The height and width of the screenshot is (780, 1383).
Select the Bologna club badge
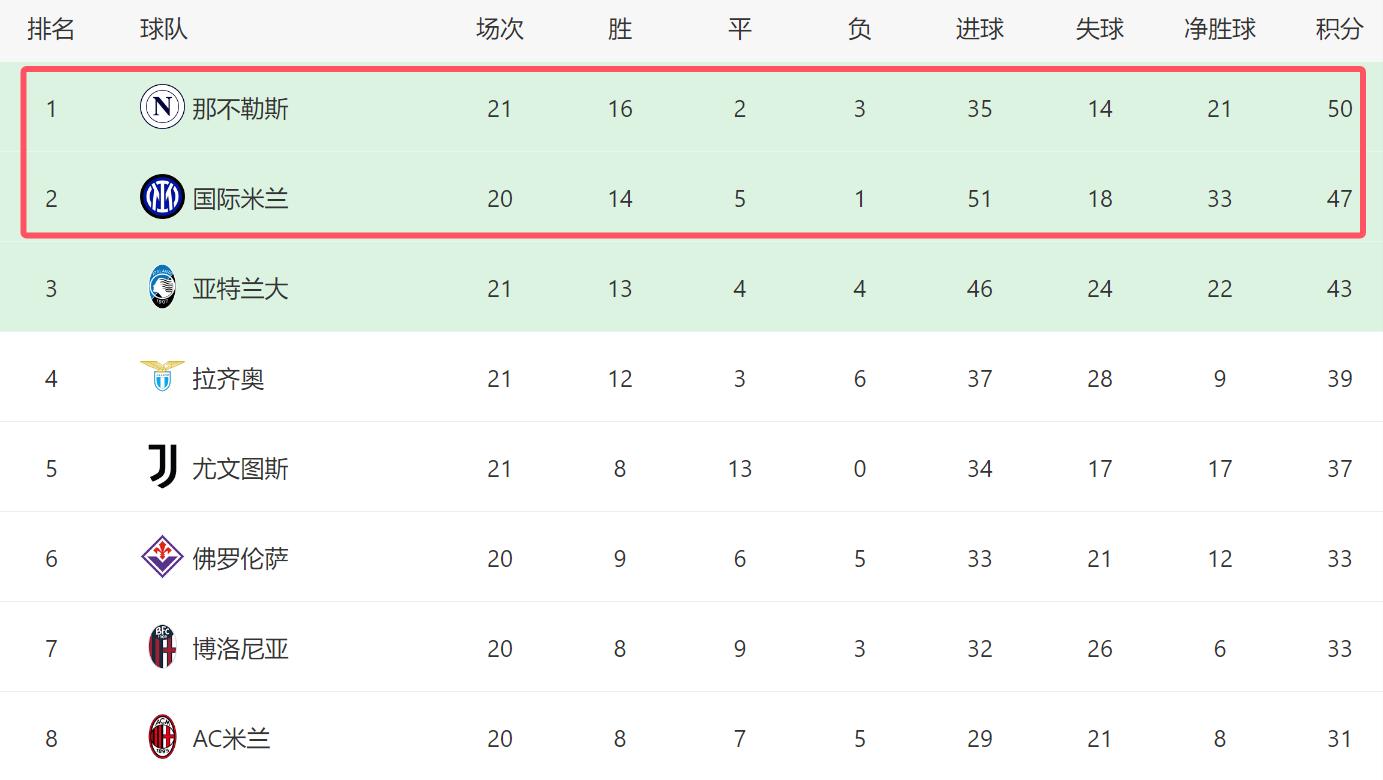pos(162,648)
